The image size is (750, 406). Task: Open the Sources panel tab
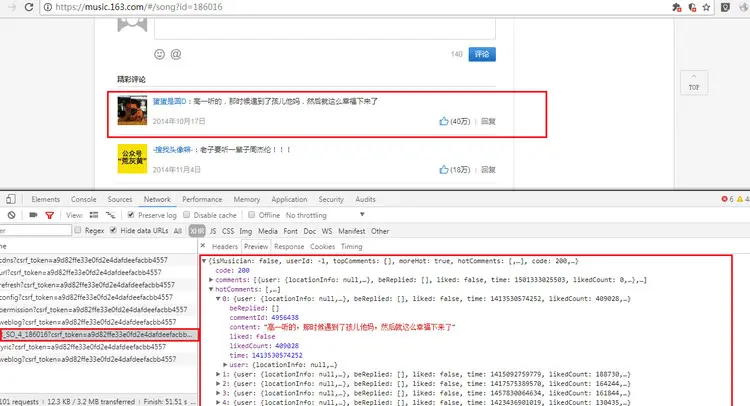pyautogui.click(x=120, y=199)
